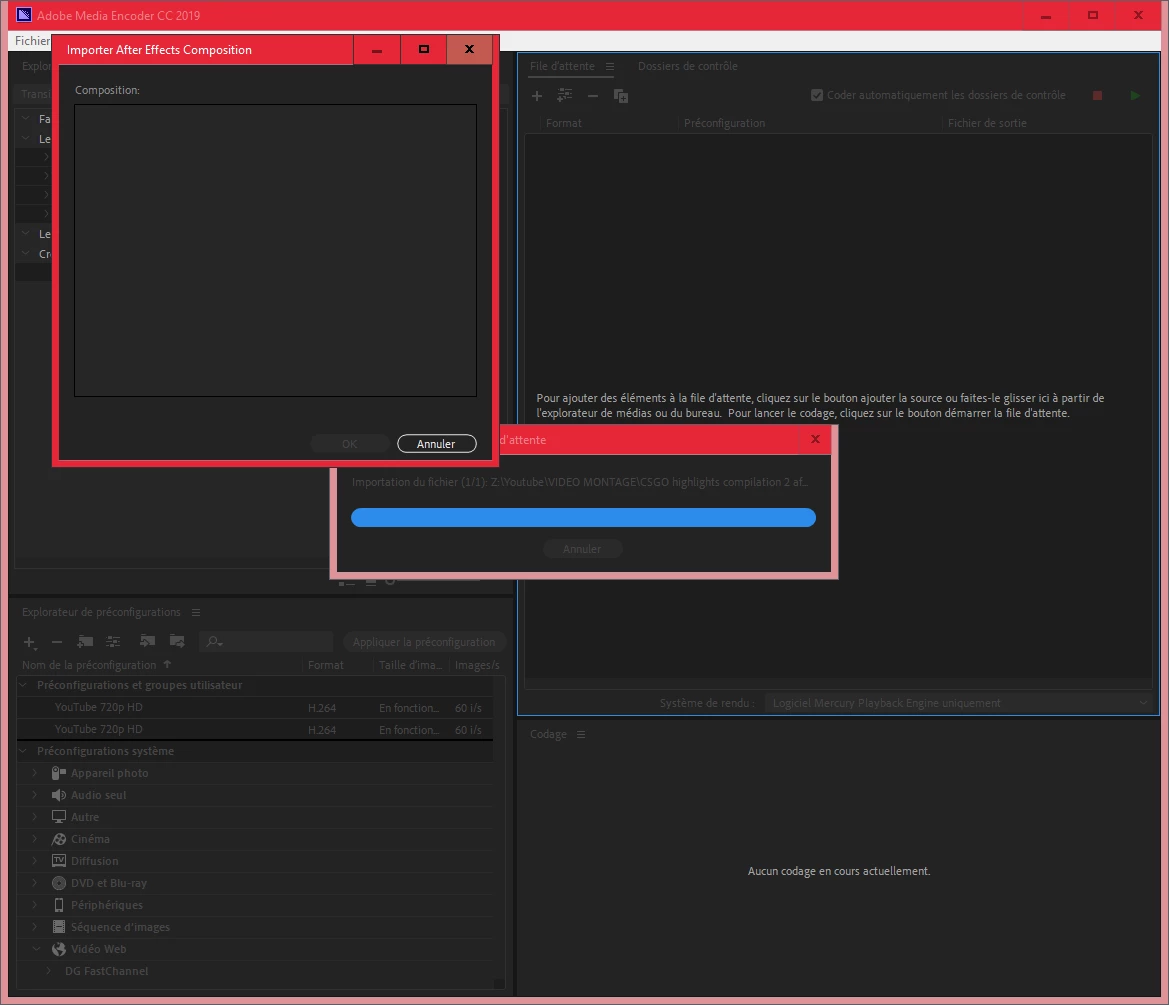1169x1005 pixels.
Task: Click the Appliquer la préconfiguration button
Action: [x=424, y=642]
